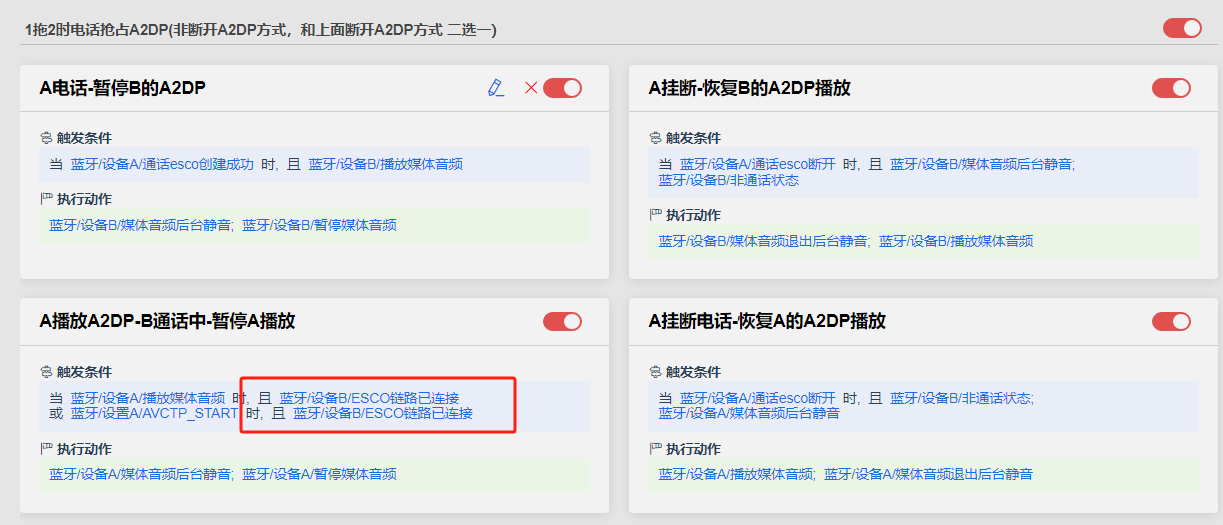Select the A电话-暂停B的A2DP card title

click(x=122, y=88)
